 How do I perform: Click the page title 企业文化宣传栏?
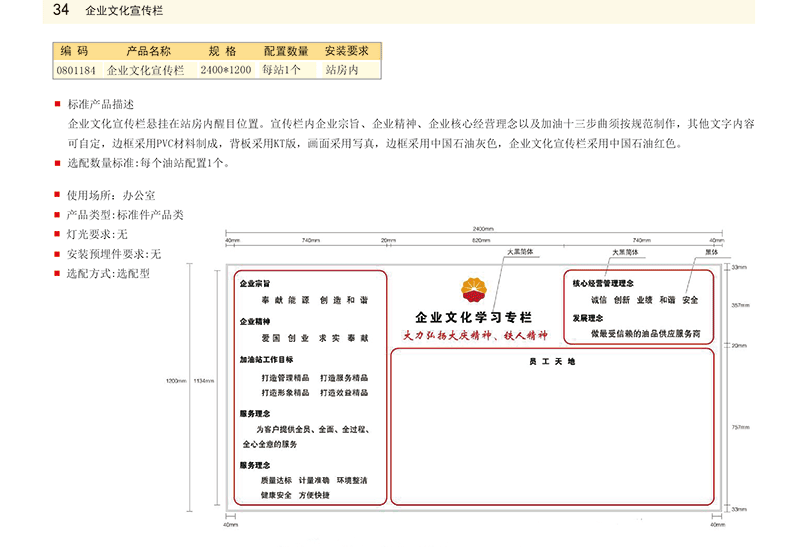pyautogui.click(x=124, y=11)
